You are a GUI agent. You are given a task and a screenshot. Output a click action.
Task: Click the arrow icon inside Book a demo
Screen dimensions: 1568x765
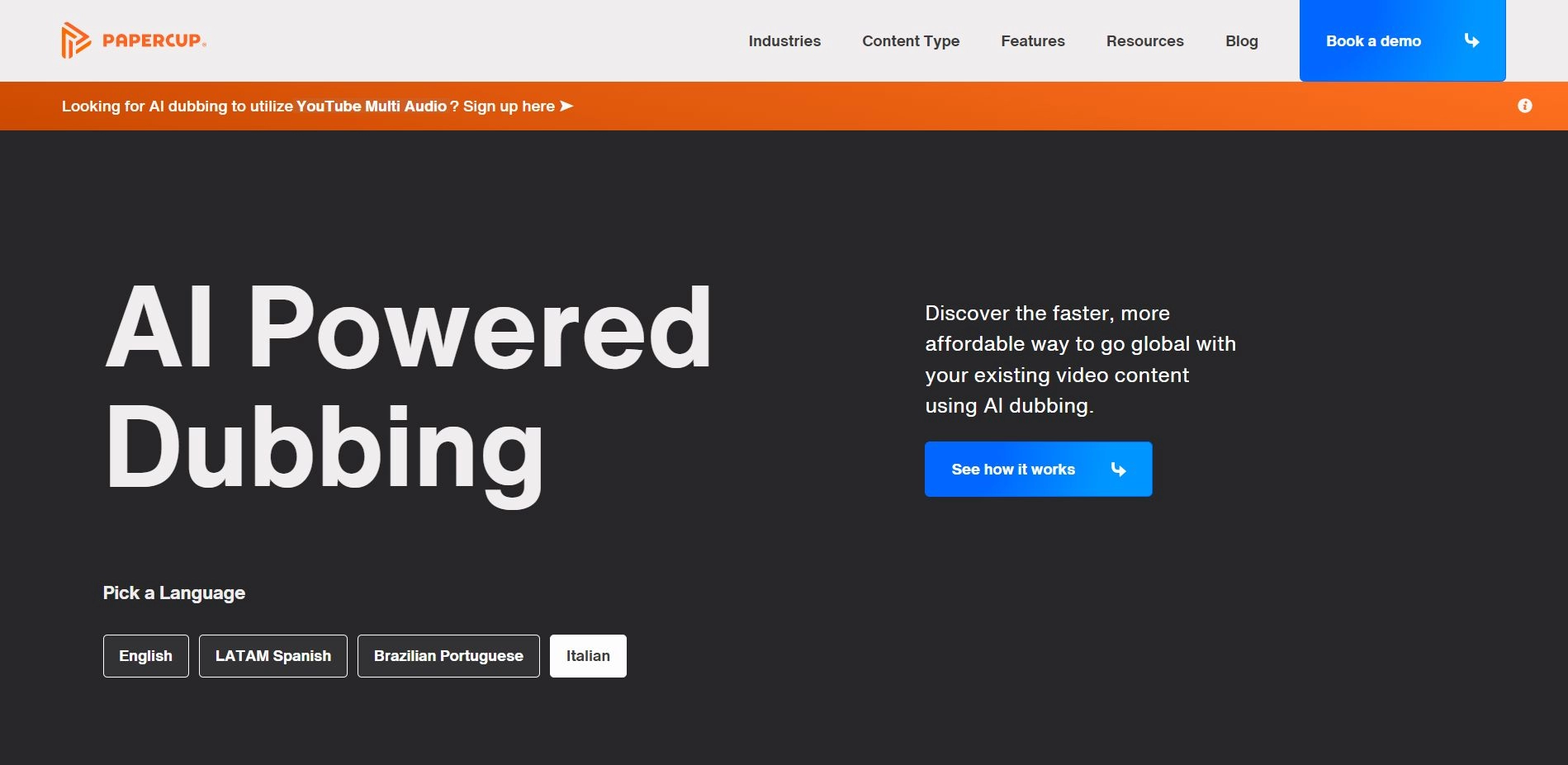[1471, 40]
